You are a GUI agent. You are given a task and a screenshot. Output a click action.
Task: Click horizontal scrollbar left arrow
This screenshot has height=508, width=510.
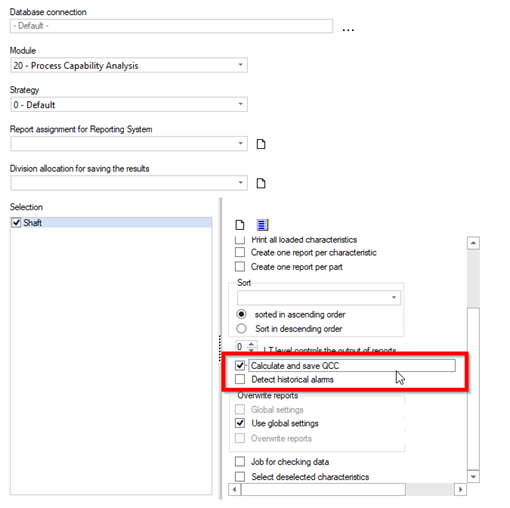click(235, 489)
